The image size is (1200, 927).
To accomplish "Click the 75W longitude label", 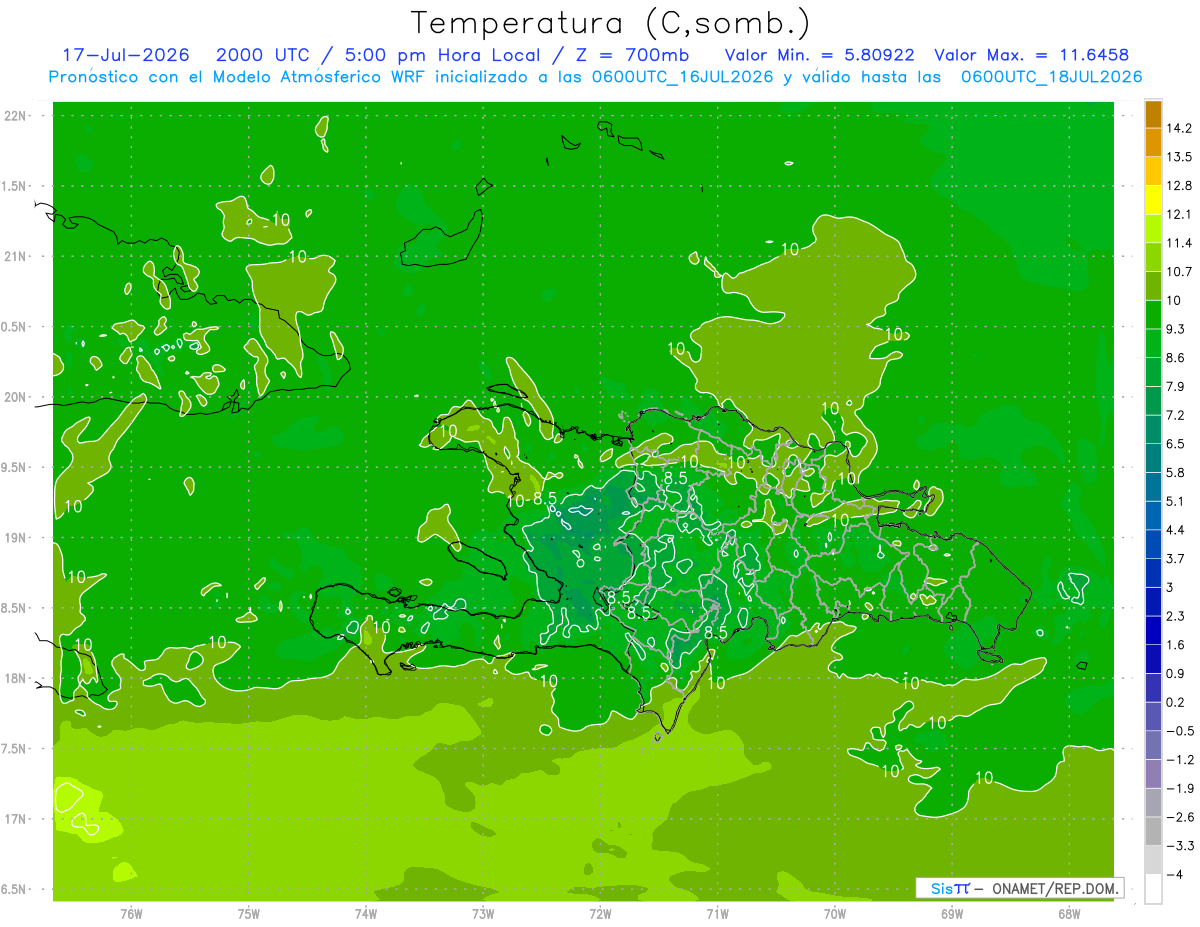I will coord(249,914).
